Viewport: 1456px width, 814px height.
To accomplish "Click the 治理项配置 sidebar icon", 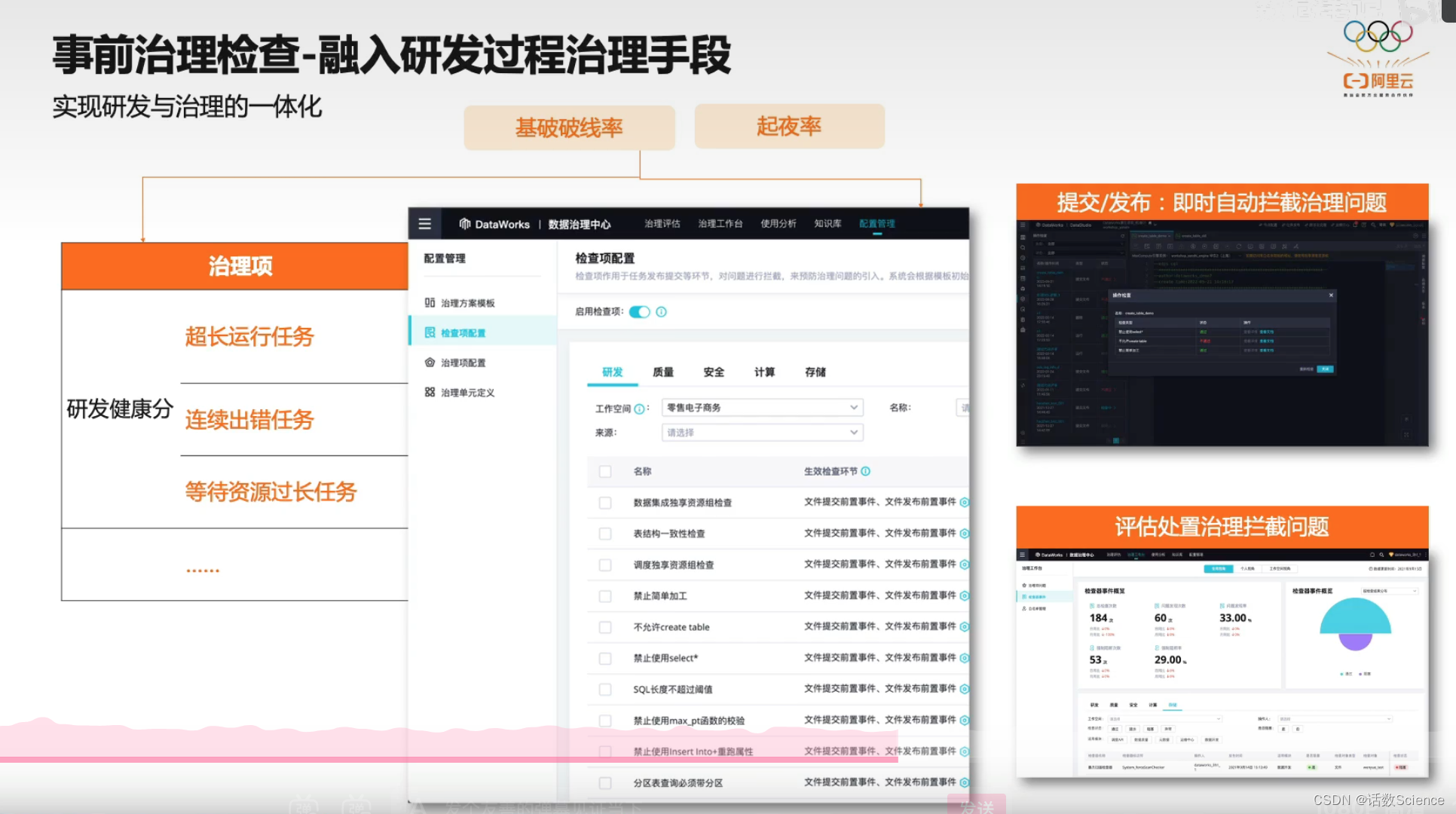I will click(x=430, y=363).
